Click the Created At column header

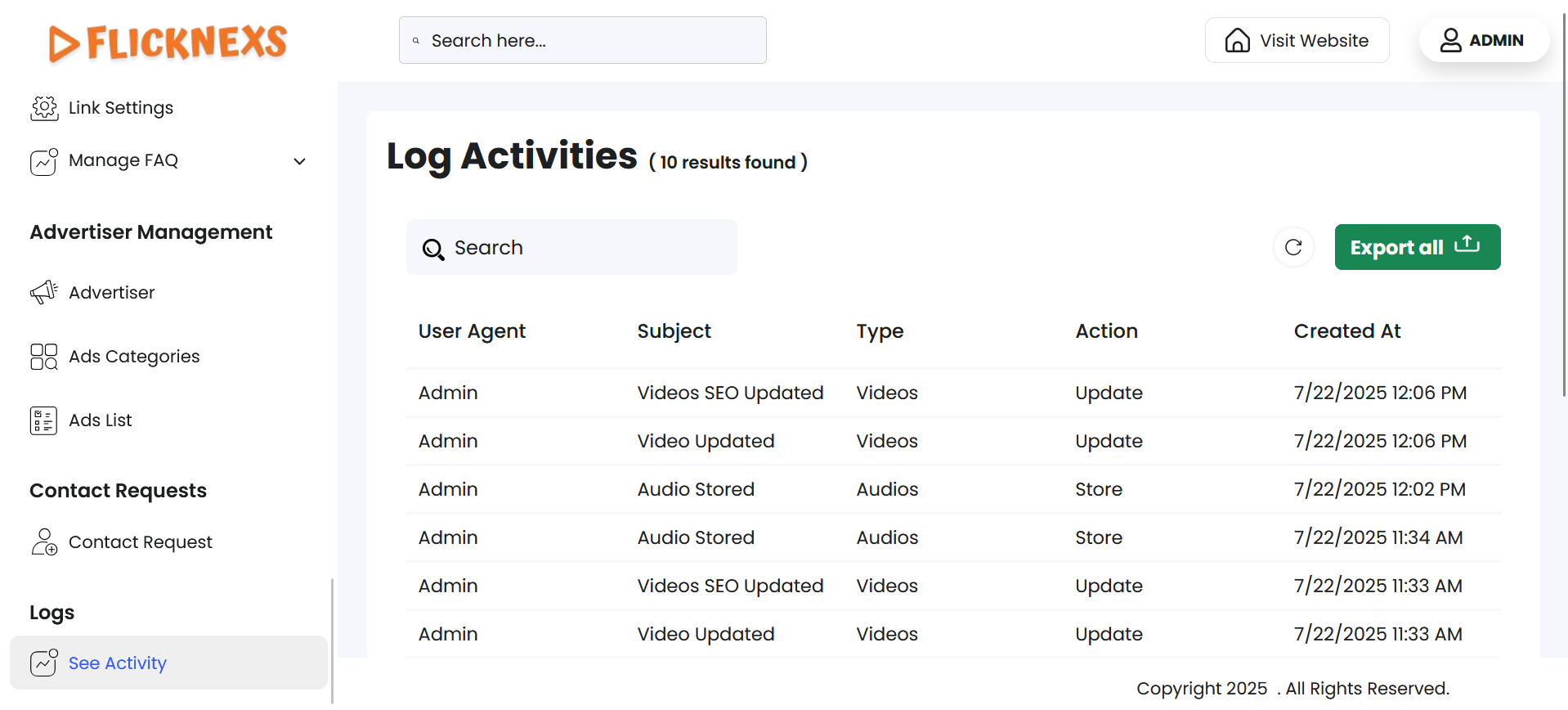tap(1346, 331)
